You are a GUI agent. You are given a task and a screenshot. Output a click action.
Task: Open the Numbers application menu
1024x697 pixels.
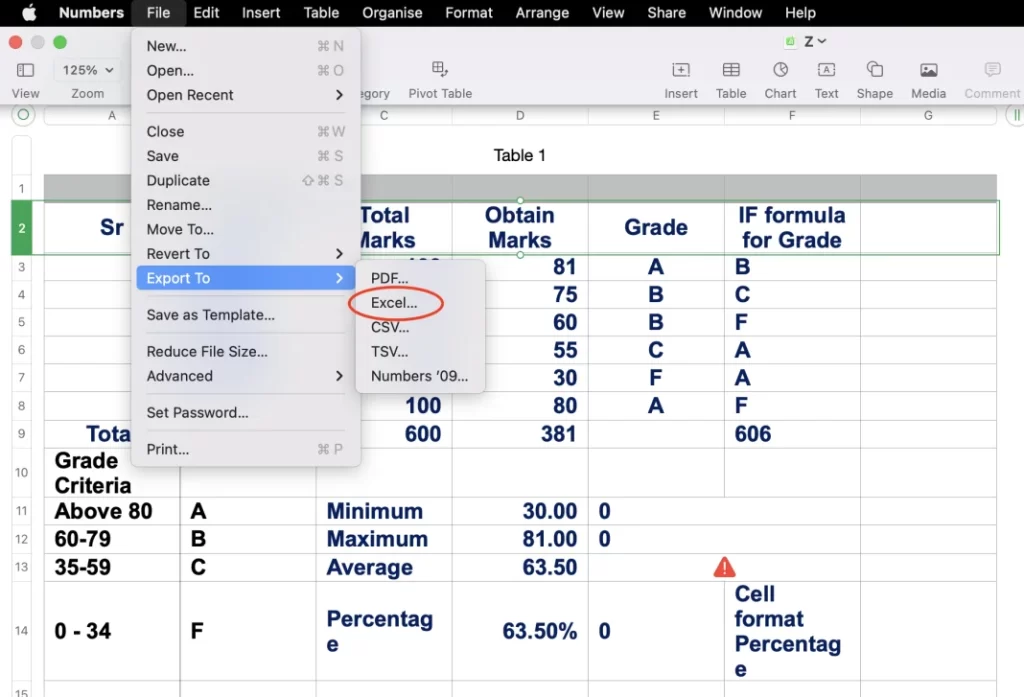91,12
